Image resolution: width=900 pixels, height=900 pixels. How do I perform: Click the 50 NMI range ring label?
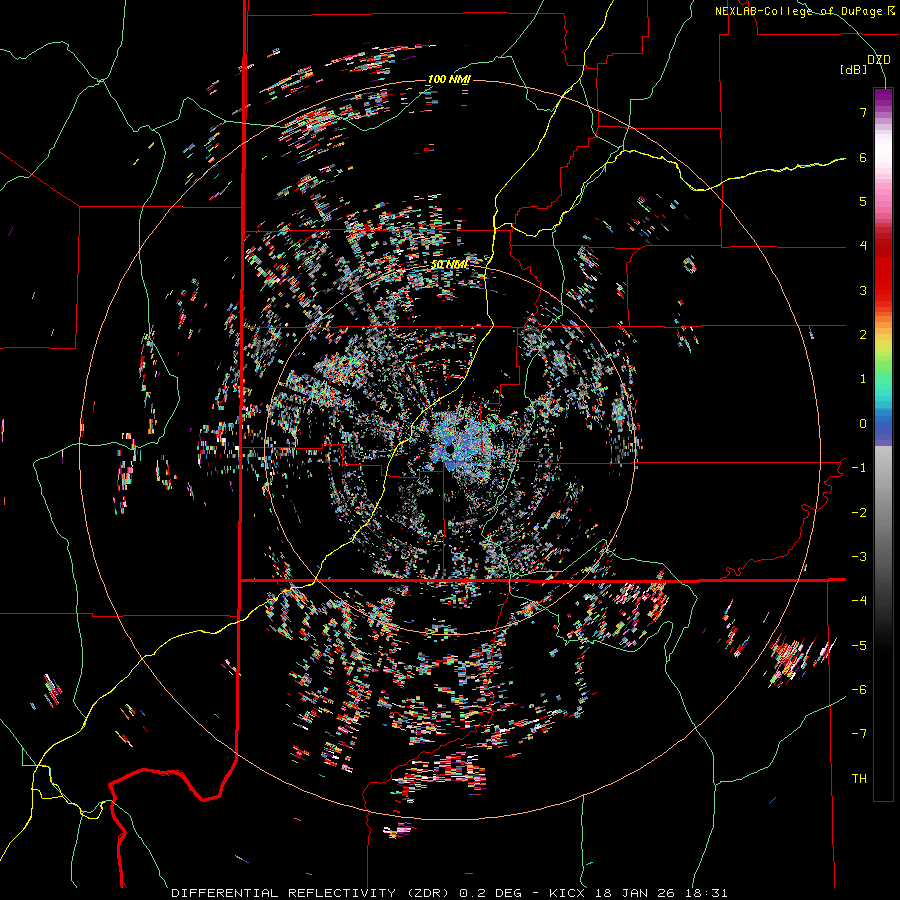pos(450,264)
